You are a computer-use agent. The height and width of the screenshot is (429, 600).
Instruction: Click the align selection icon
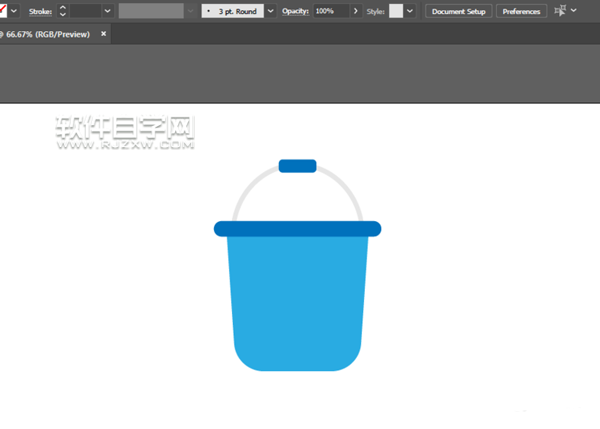[561, 11]
